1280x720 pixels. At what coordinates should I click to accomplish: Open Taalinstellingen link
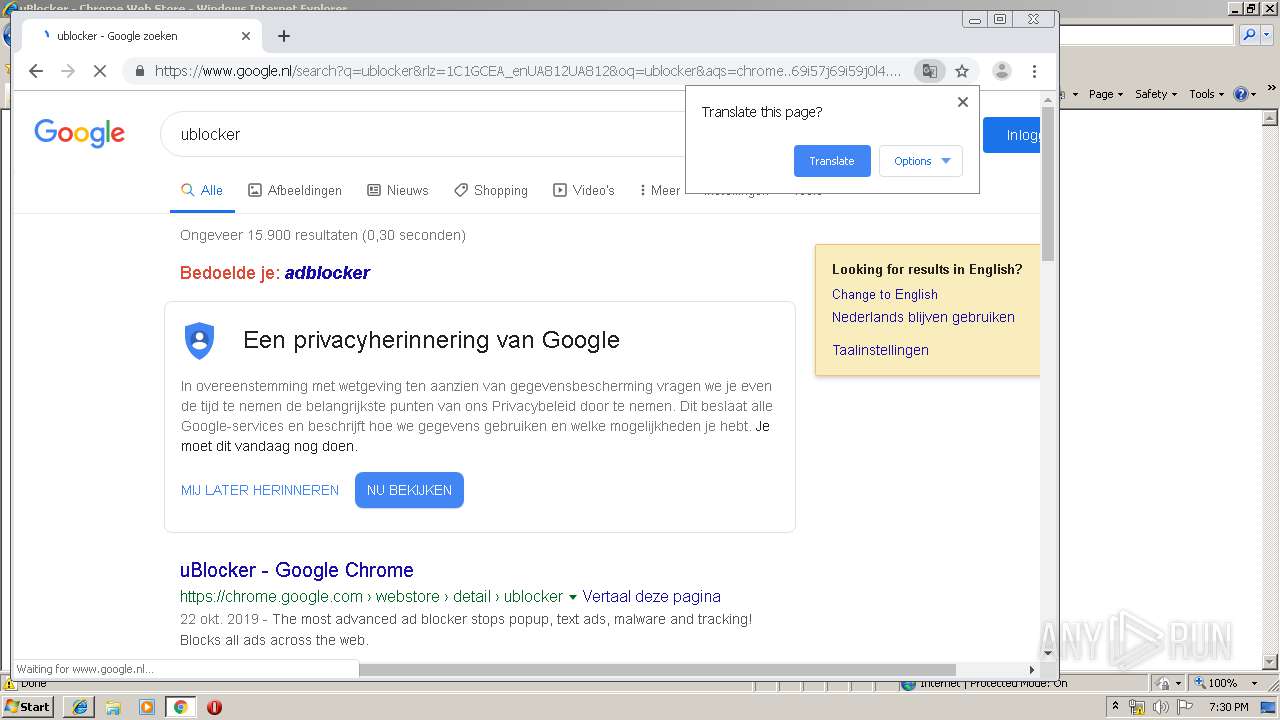880,350
